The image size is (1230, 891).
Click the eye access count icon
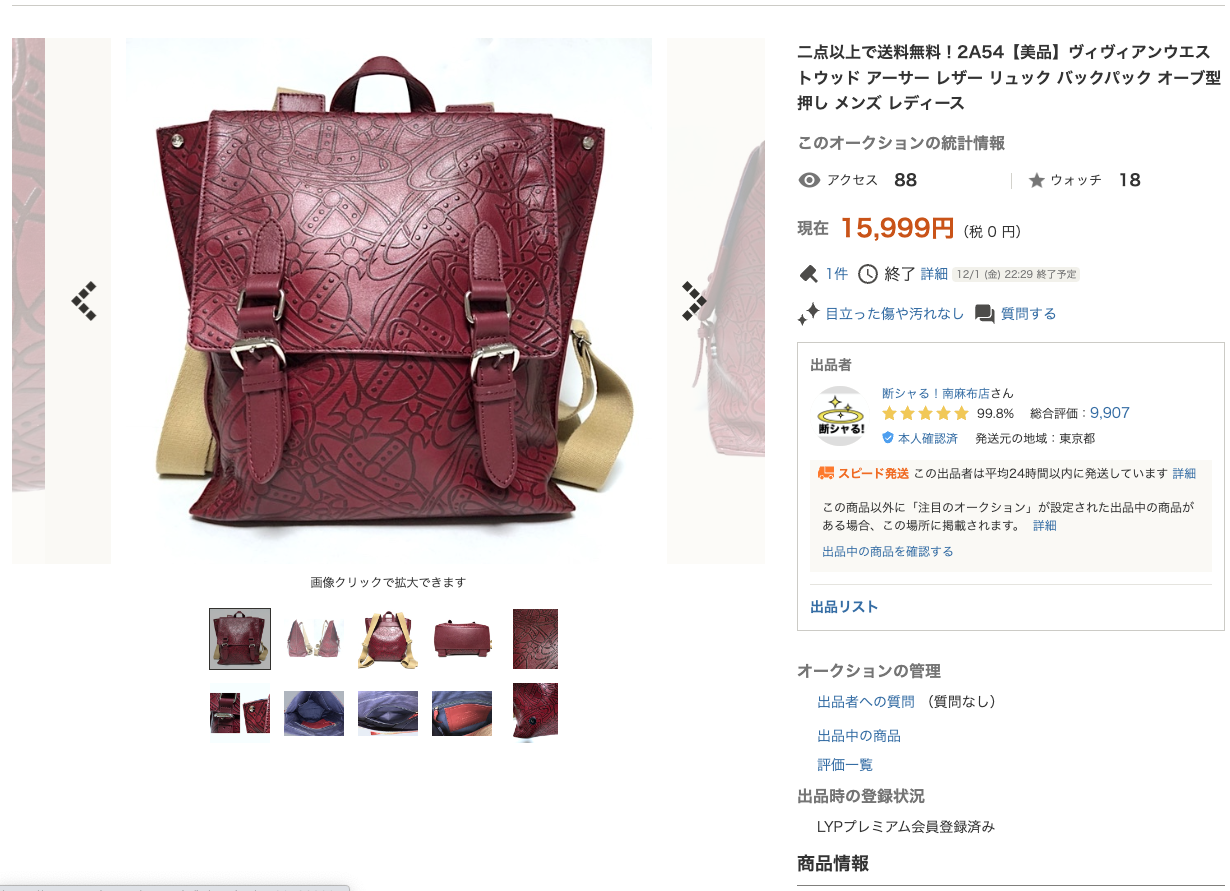(x=809, y=180)
